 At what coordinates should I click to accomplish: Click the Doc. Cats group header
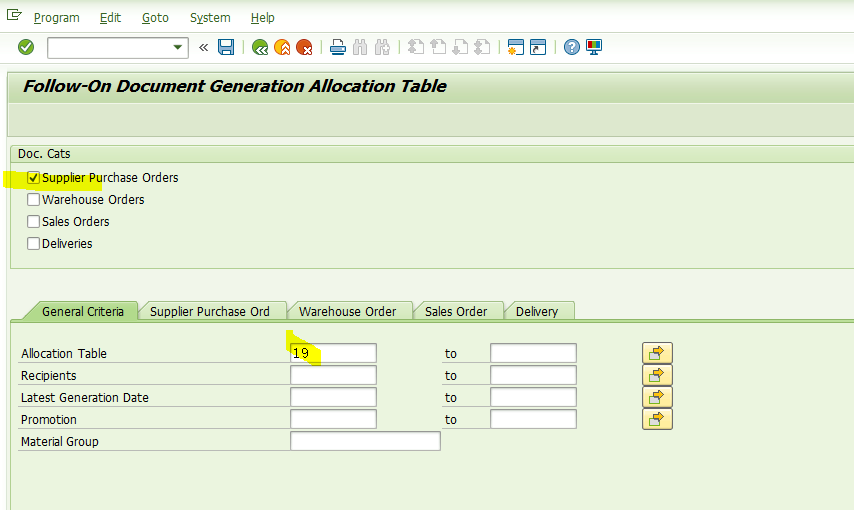[x=44, y=154]
